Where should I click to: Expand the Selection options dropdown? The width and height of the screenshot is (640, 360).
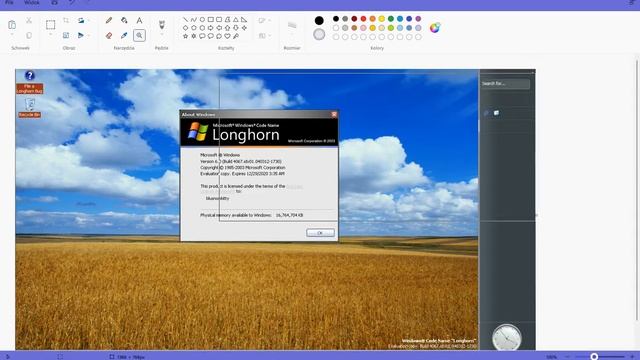(51, 35)
